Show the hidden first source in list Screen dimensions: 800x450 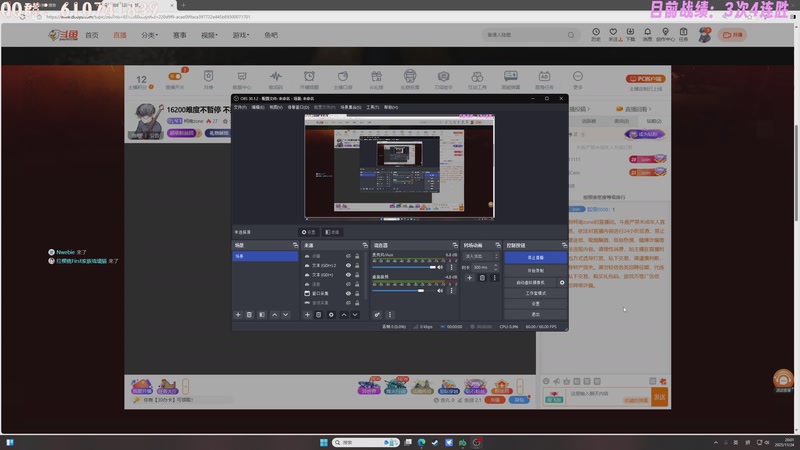[348, 256]
